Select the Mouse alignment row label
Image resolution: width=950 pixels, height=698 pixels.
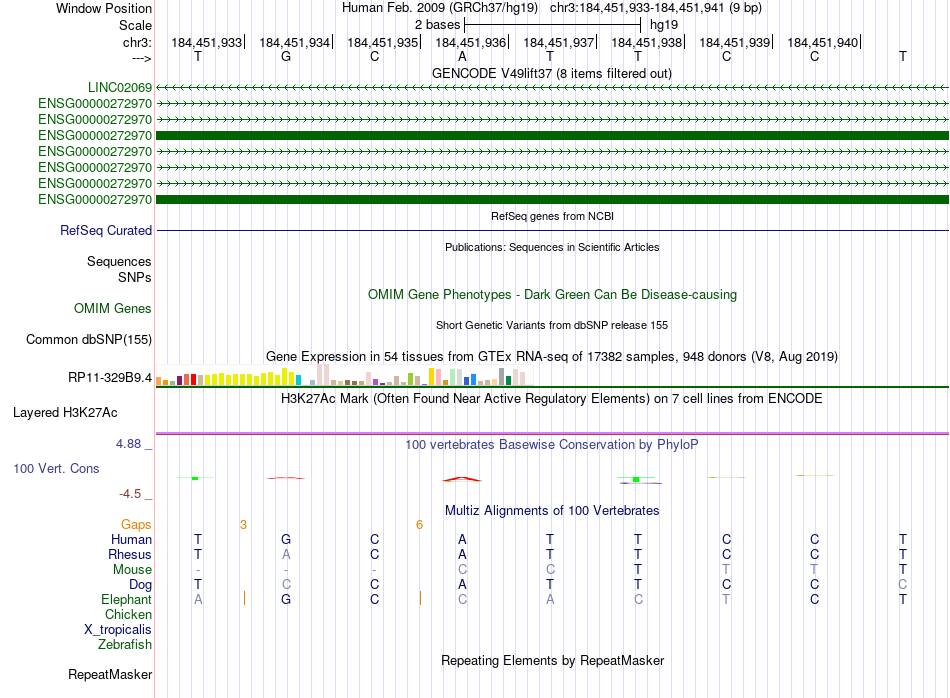pyautogui.click(x=132, y=570)
